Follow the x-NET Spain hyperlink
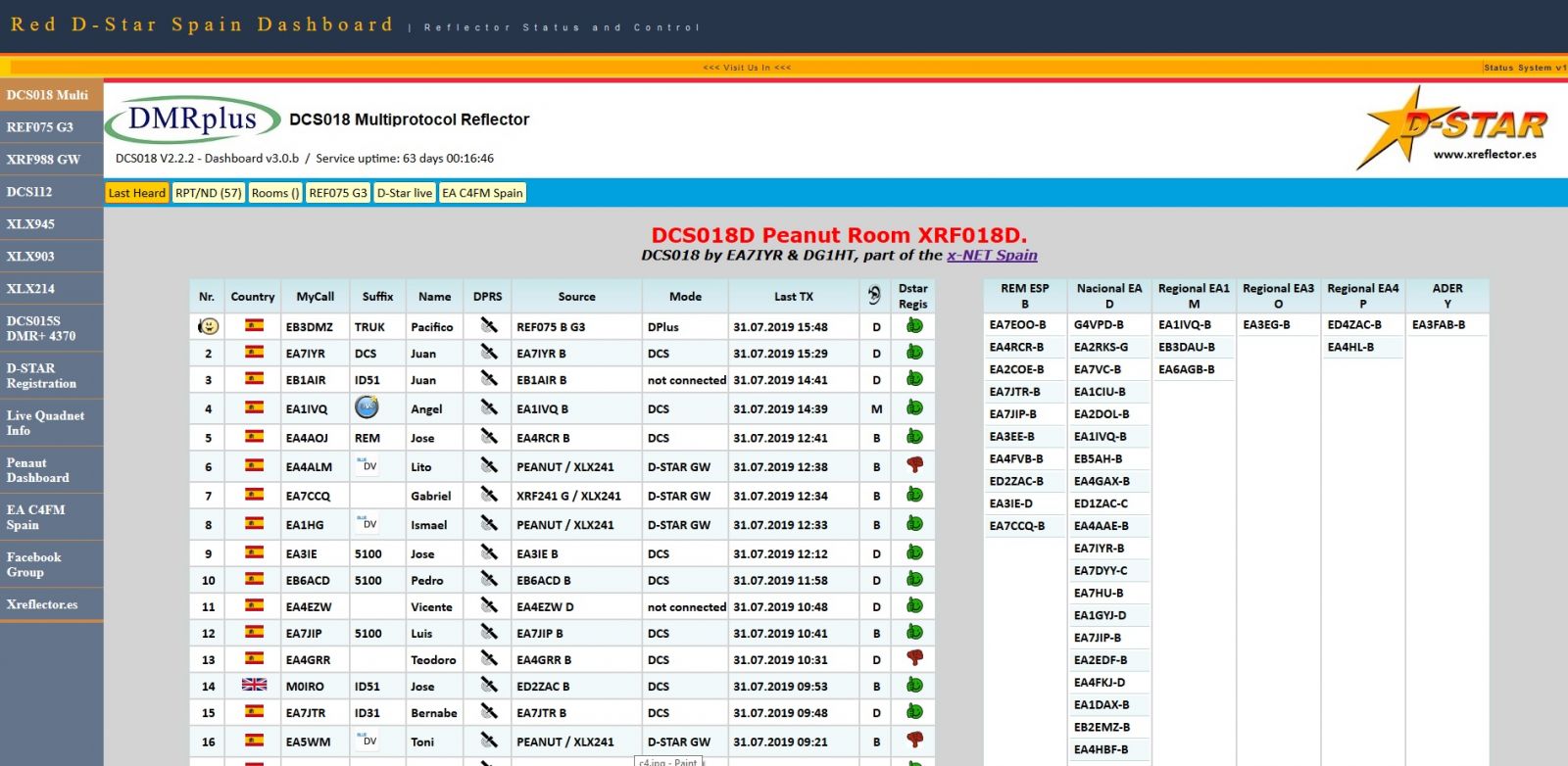 click(x=992, y=255)
